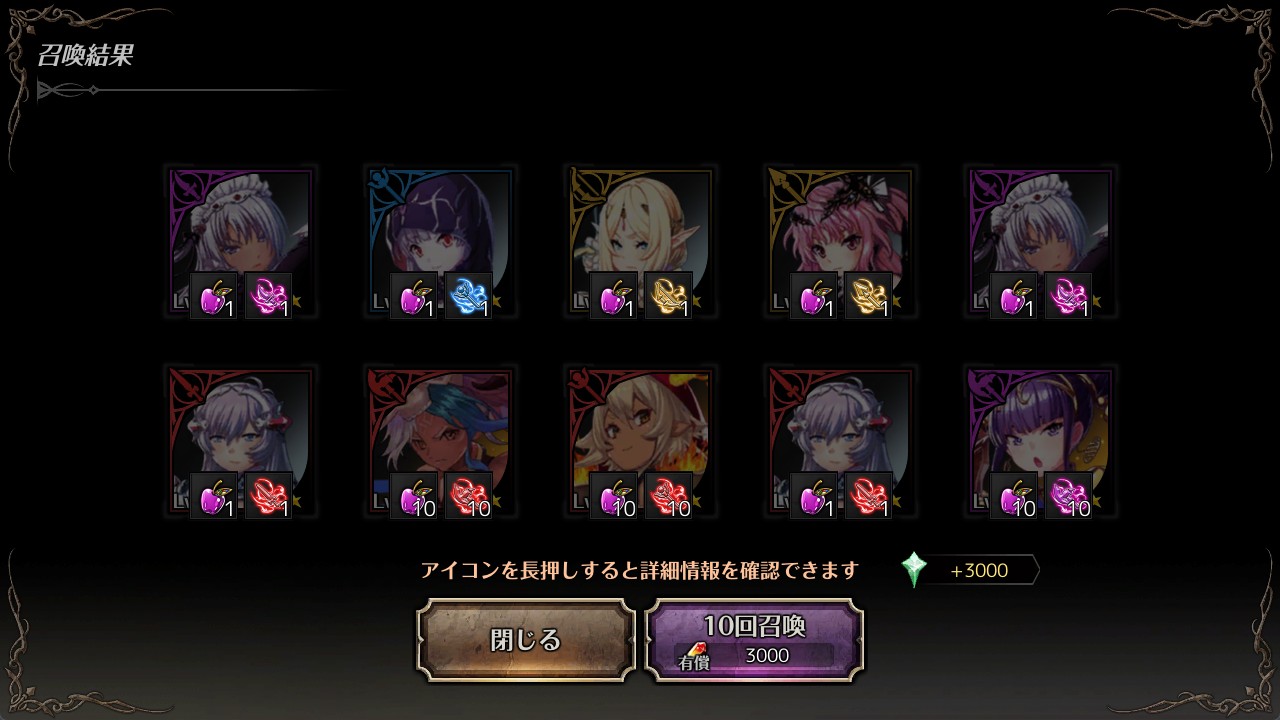Select blonde elf character in gold frame
Screen dimensions: 1280x720
coord(641,242)
